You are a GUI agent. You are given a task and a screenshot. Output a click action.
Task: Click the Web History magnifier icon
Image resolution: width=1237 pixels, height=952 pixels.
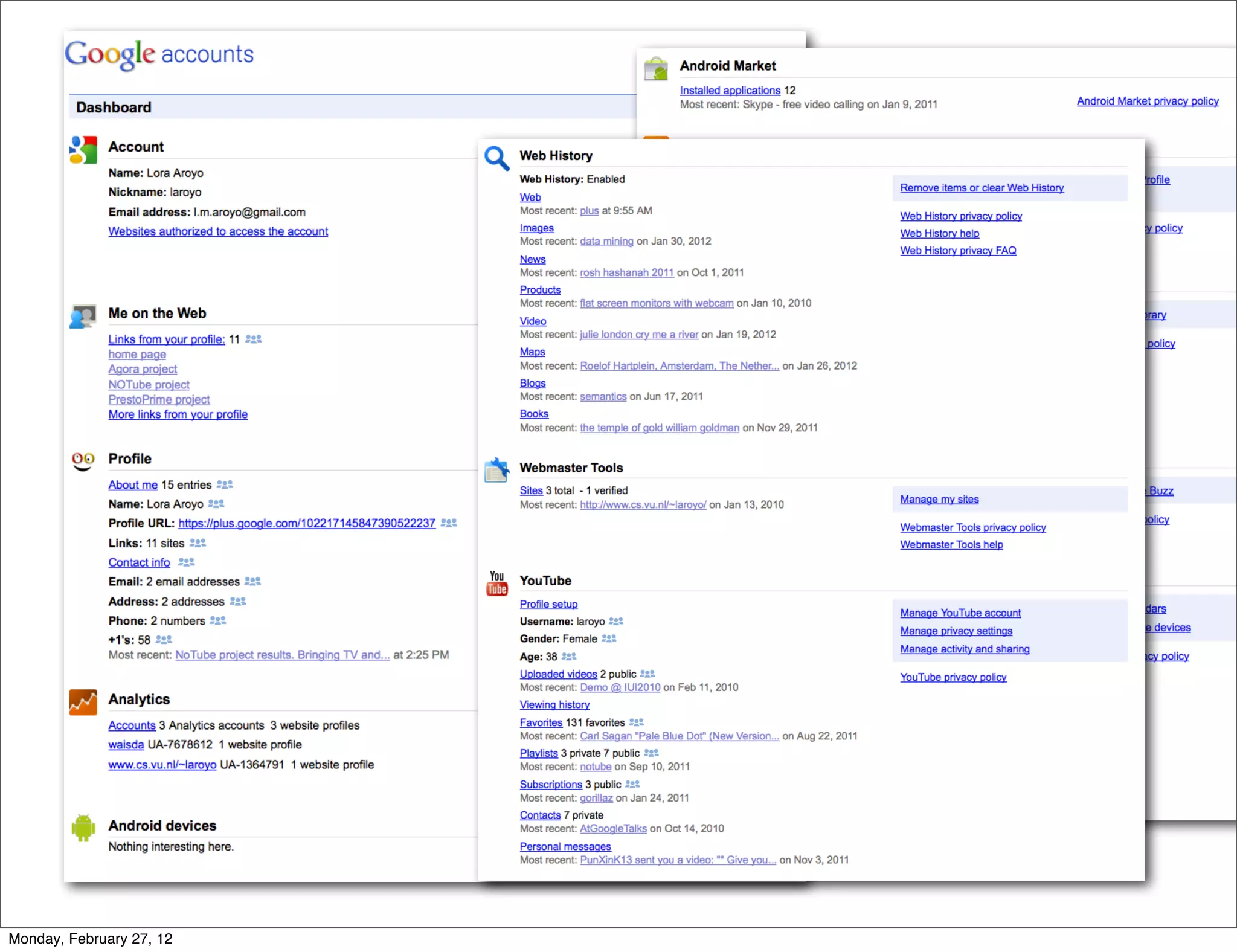[496, 158]
